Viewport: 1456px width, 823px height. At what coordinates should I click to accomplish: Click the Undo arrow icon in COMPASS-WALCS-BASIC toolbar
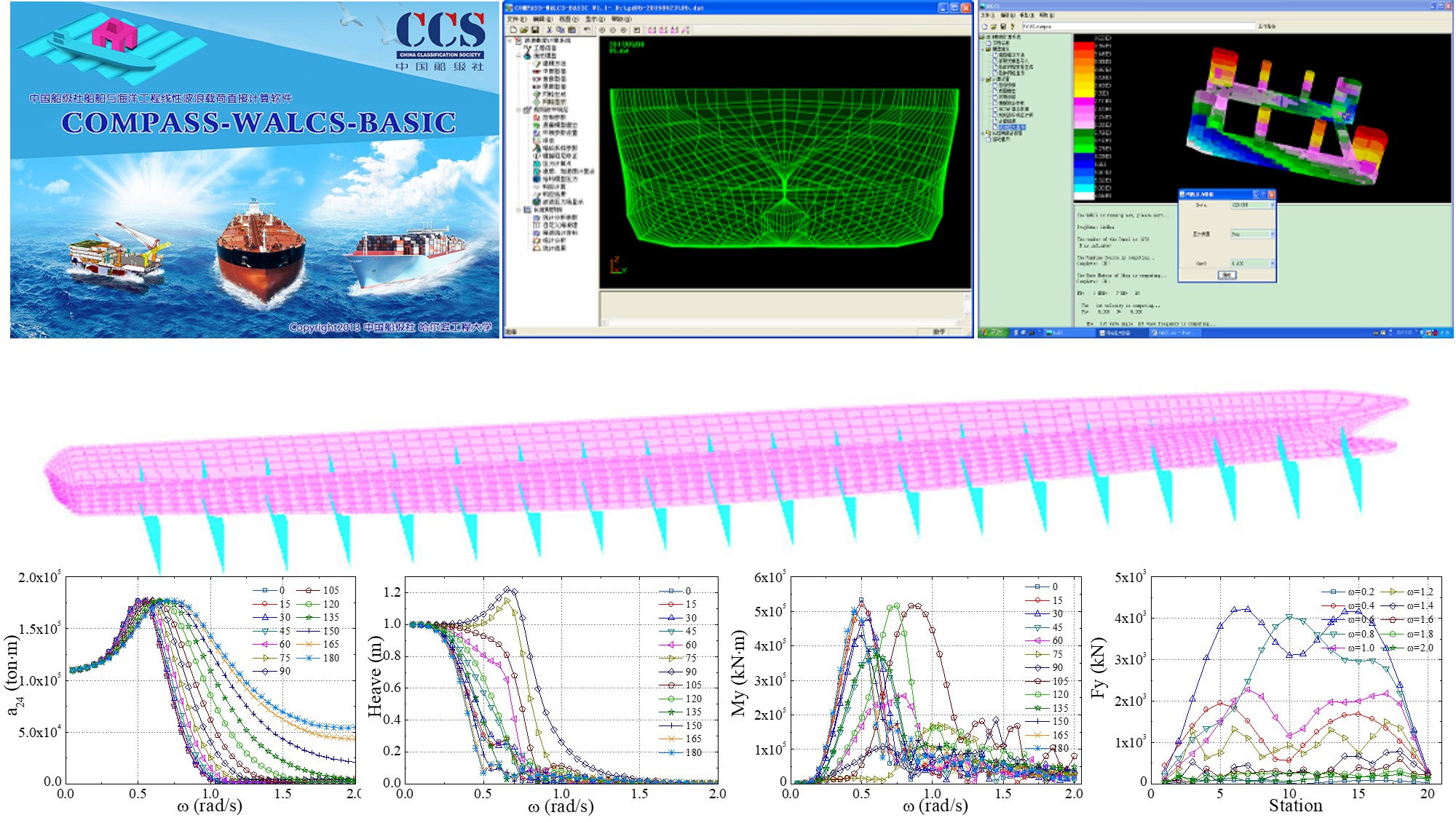click(x=587, y=30)
